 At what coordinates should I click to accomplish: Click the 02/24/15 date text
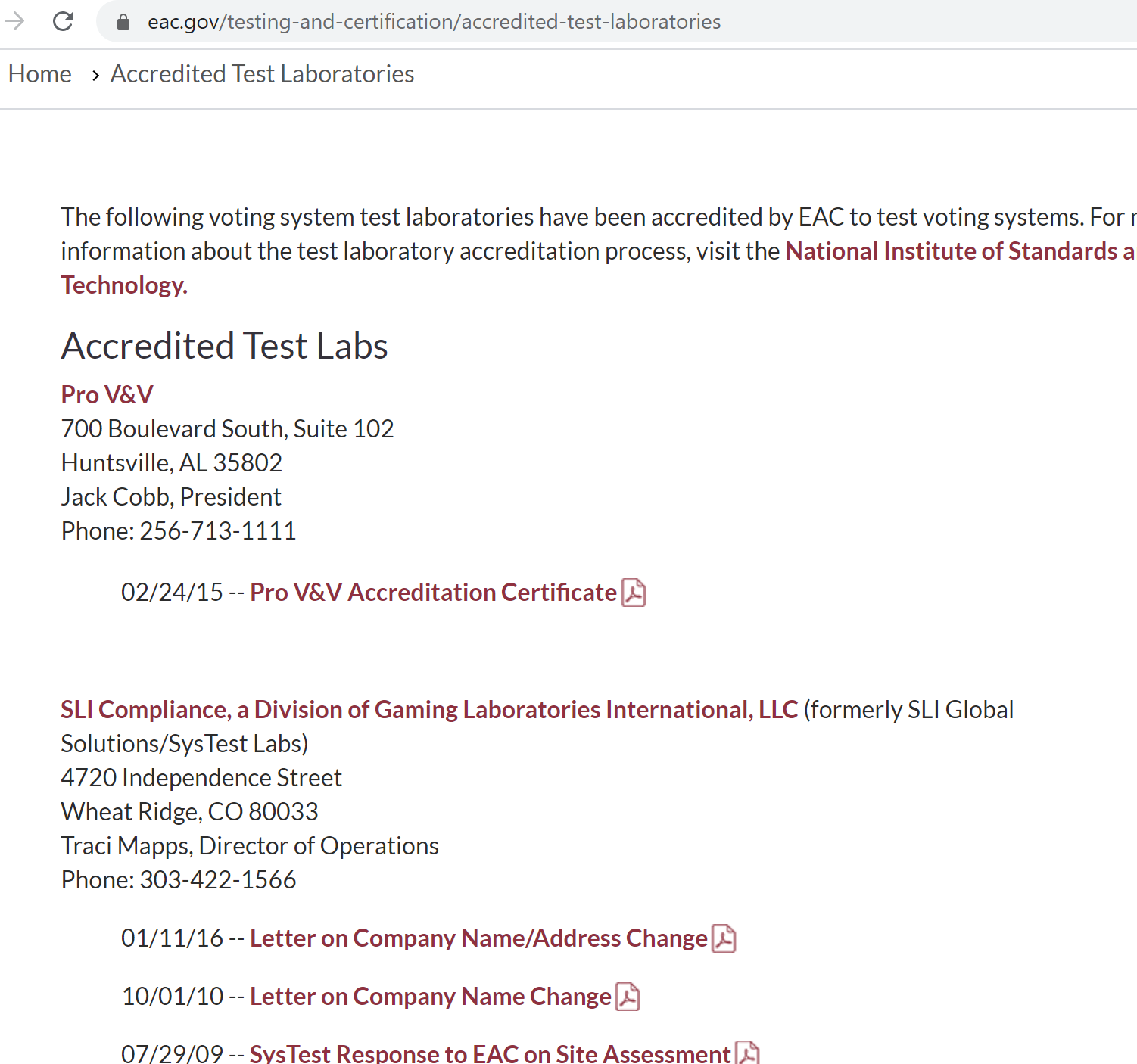173,593
